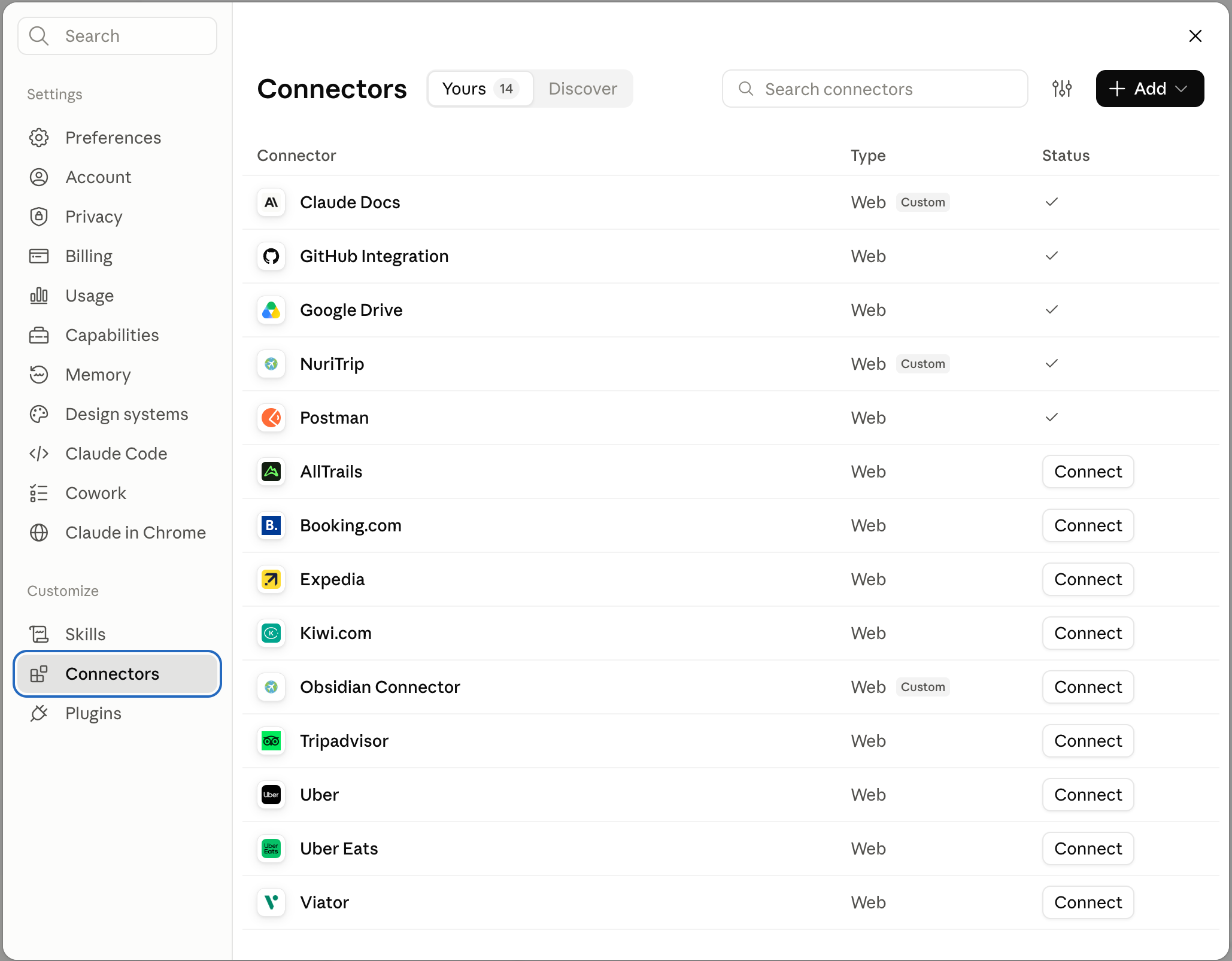Click the GitHub Integration name
The height and width of the screenshot is (961, 1232).
[x=374, y=256]
